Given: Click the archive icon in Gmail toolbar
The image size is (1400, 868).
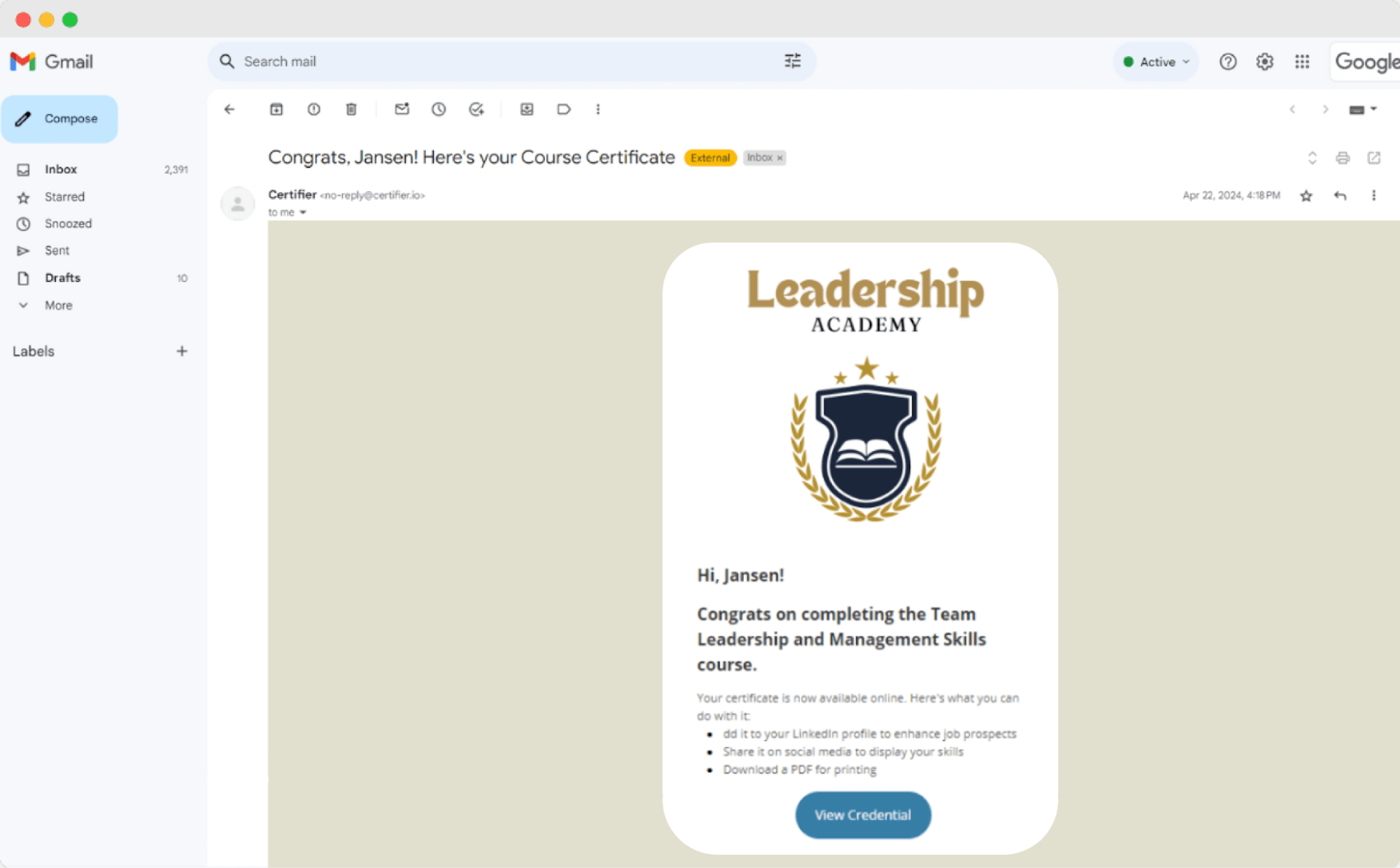Looking at the screenshot, I should click(x=275, y=109).
